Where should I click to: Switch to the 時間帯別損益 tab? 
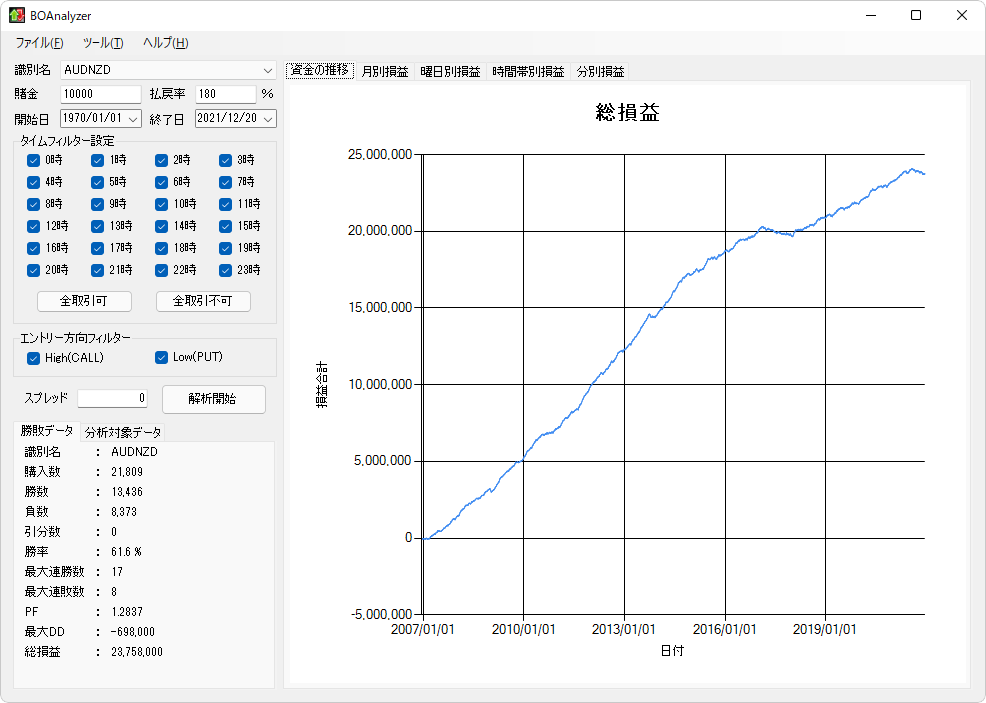pos(528,72)
